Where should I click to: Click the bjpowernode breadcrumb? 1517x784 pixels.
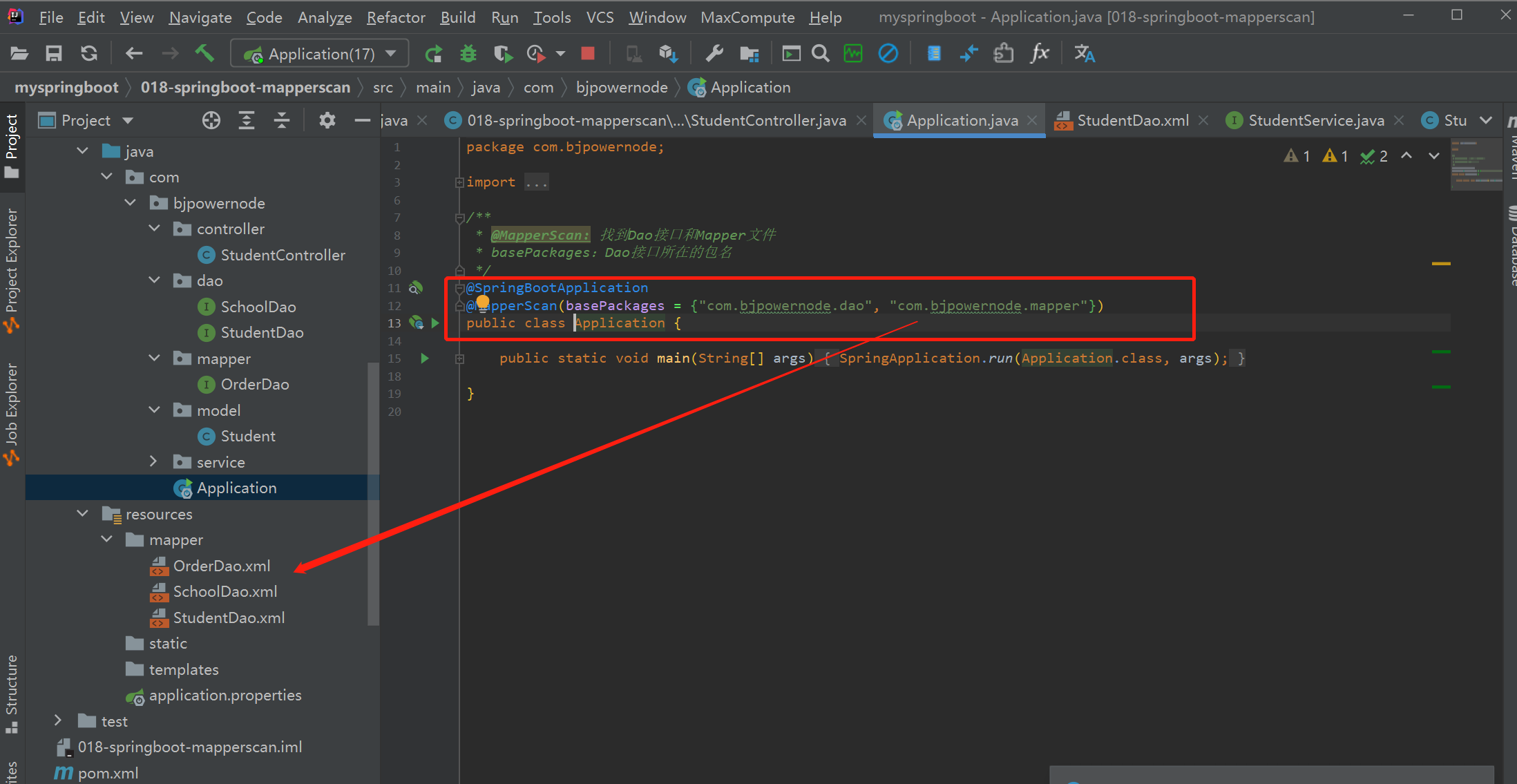point(622,88)
